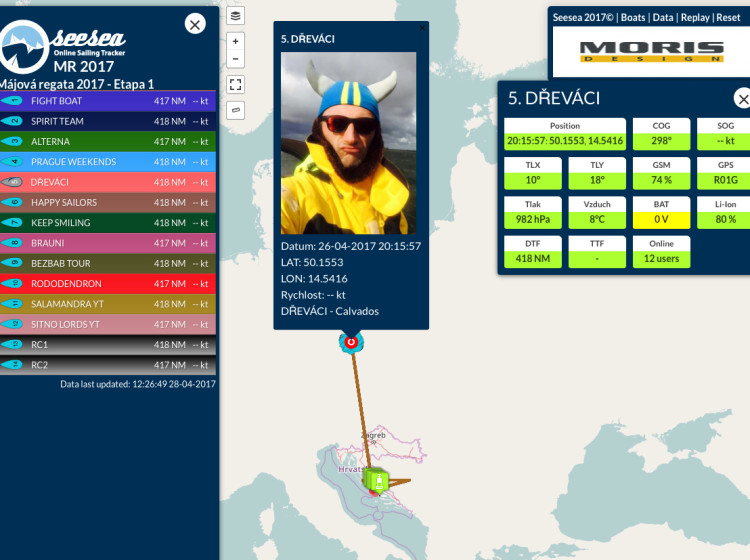Click the Reset menu item
The height and width of the screenshot is (560, 750).
728,18
